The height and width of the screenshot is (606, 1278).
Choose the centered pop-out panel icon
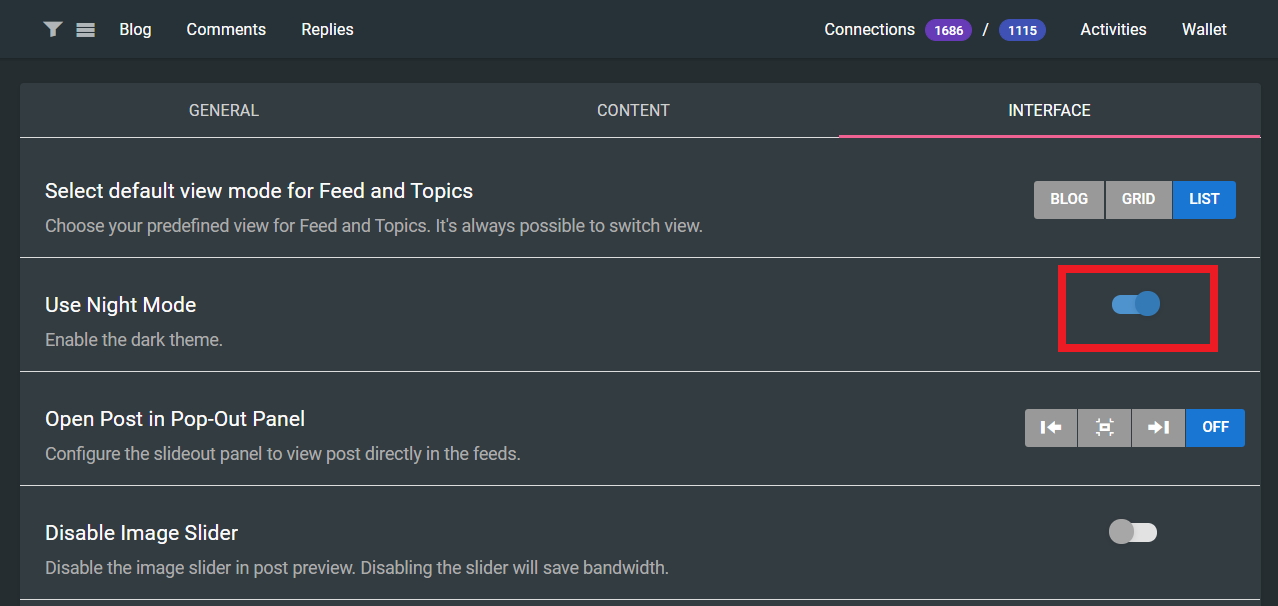click(1105, 427)
